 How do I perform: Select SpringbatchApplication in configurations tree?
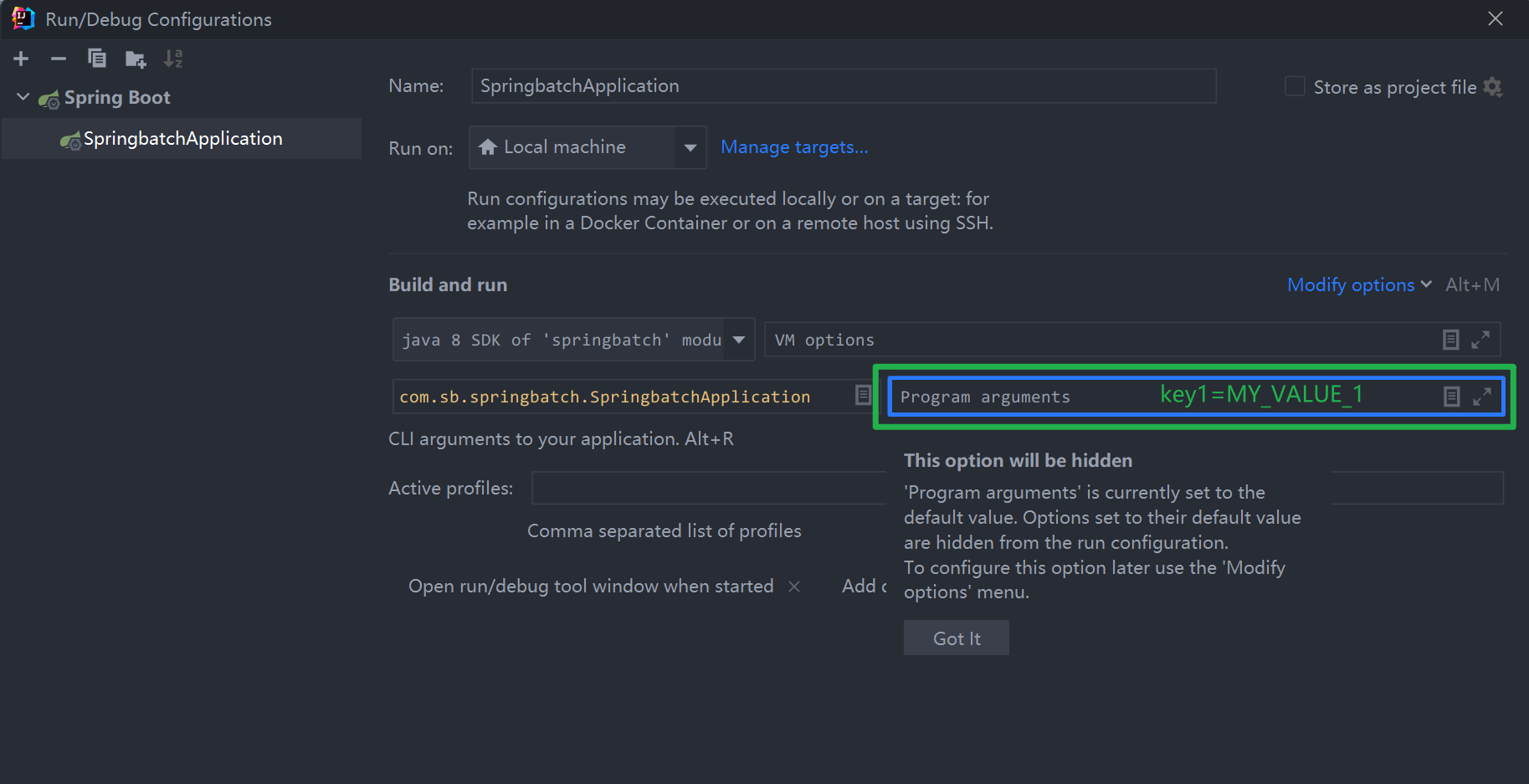pyautogui.click(x=182, y=139)
